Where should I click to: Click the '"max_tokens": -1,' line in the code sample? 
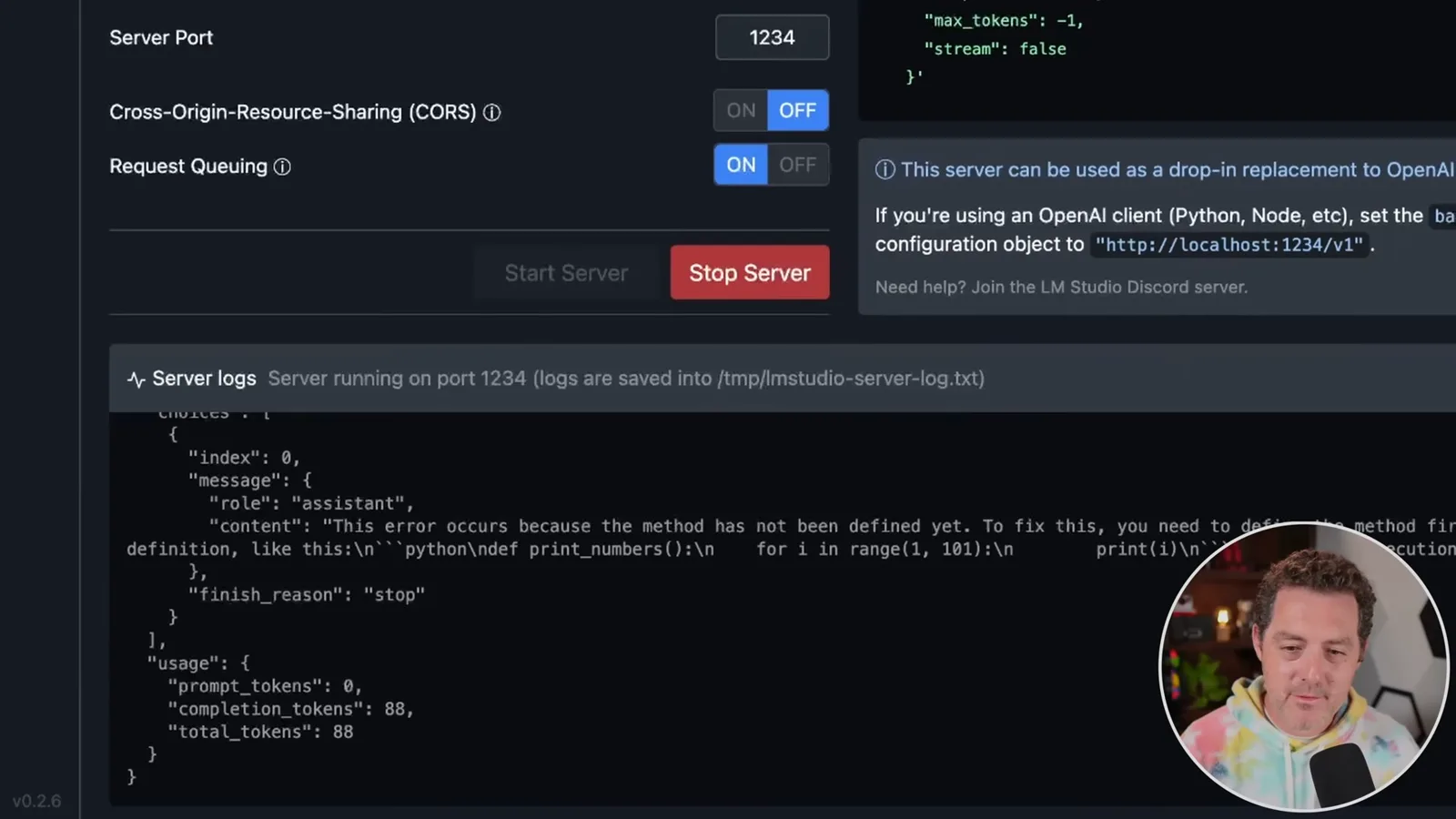1004,20
